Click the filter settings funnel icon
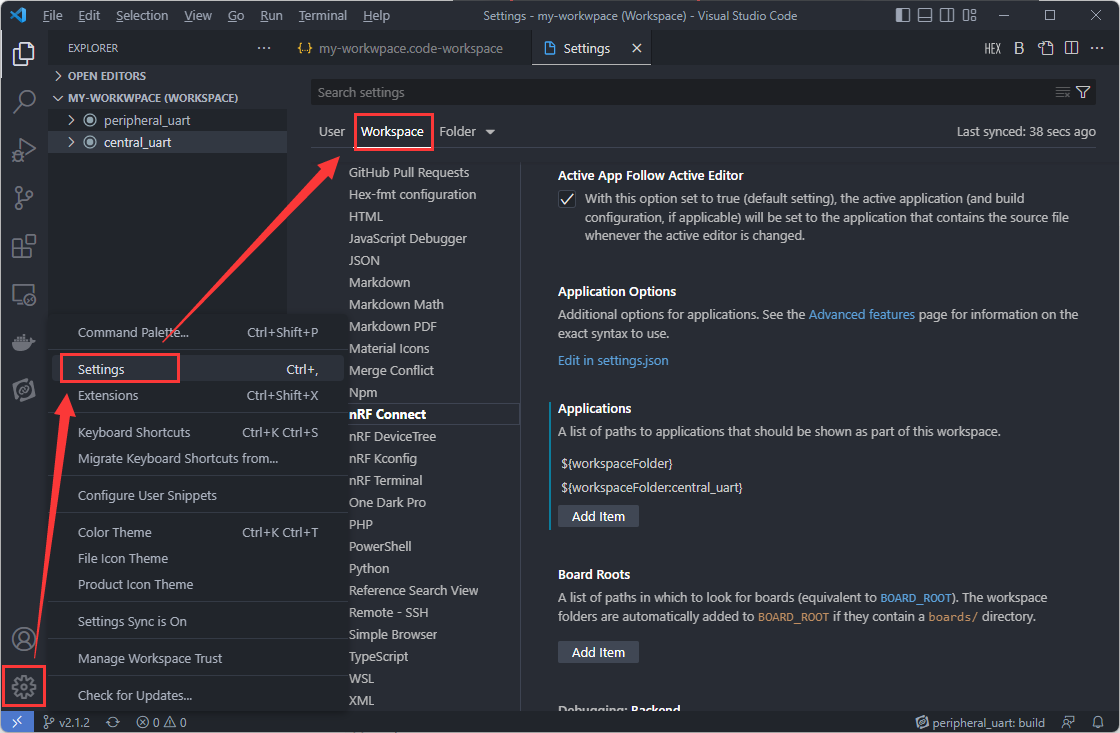Image resolution: width=1120 pixels, height=733 pixels. [1082, 92]
